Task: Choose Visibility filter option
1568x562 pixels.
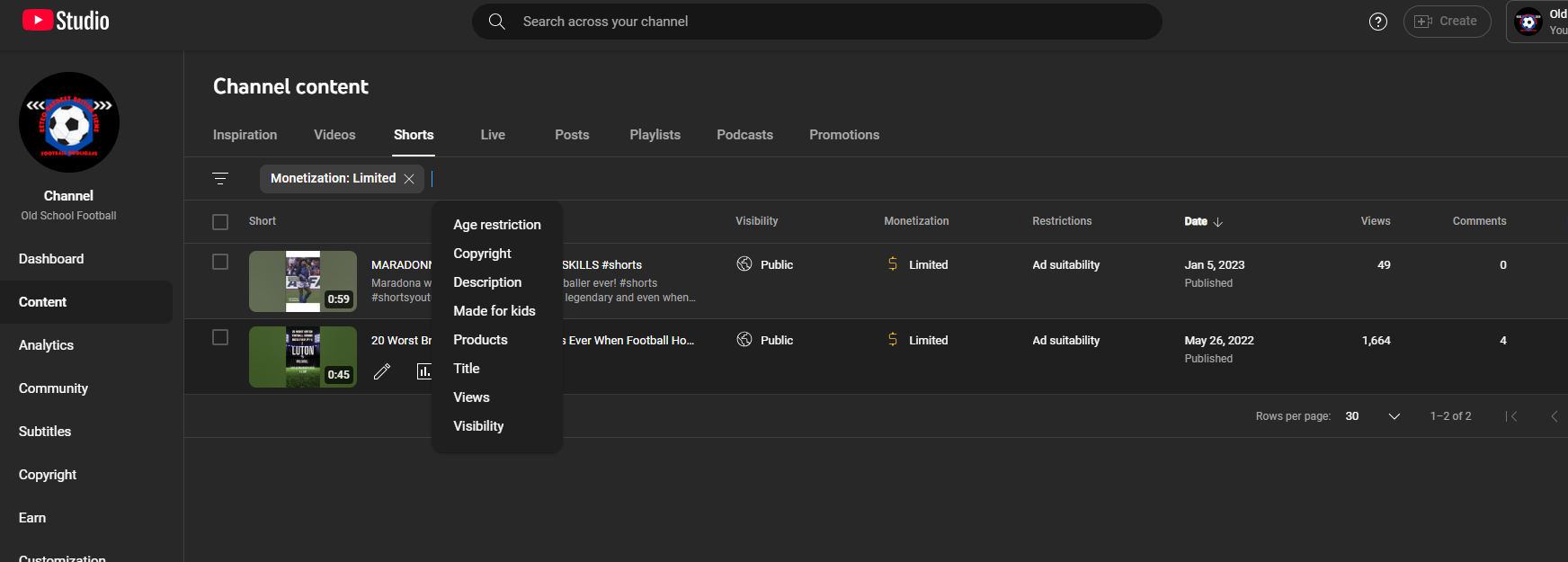Action: pyautogui.click(x=497, y=426)
